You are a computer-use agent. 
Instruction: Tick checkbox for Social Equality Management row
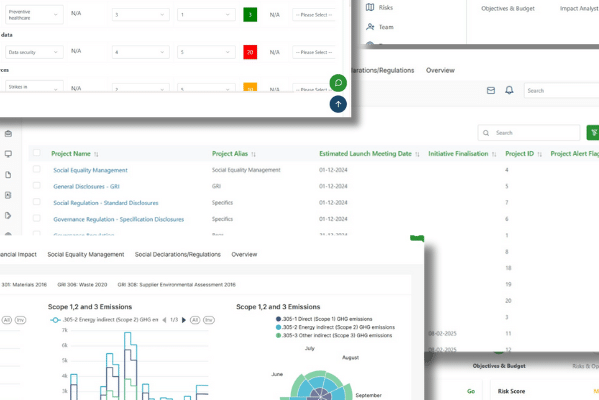click(x=37, y=169)
